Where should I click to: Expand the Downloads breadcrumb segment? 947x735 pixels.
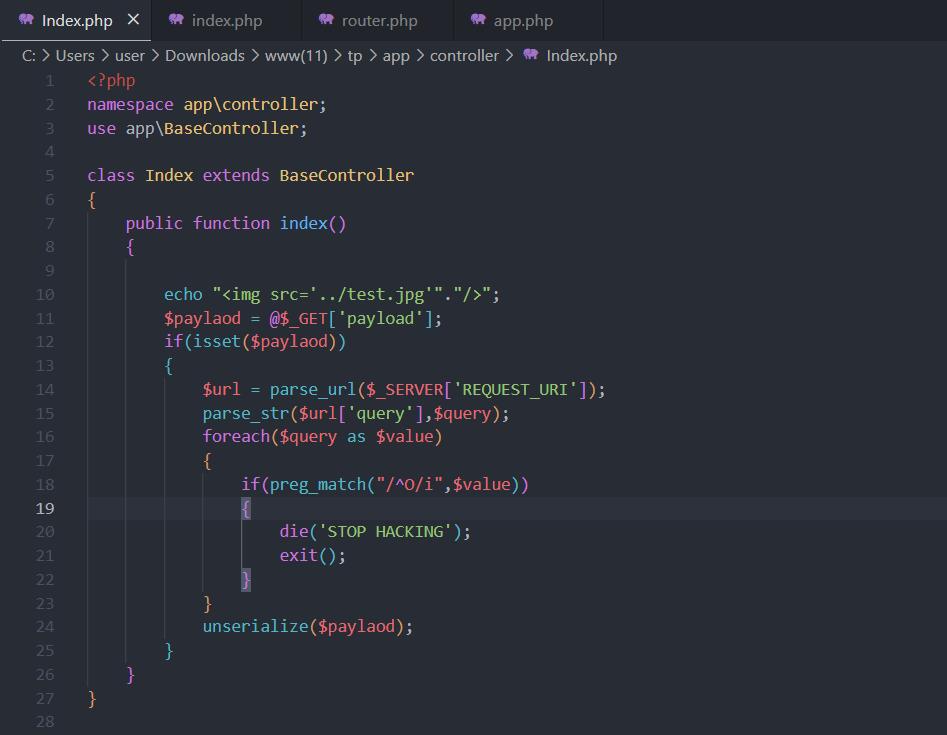click(204, 55)
